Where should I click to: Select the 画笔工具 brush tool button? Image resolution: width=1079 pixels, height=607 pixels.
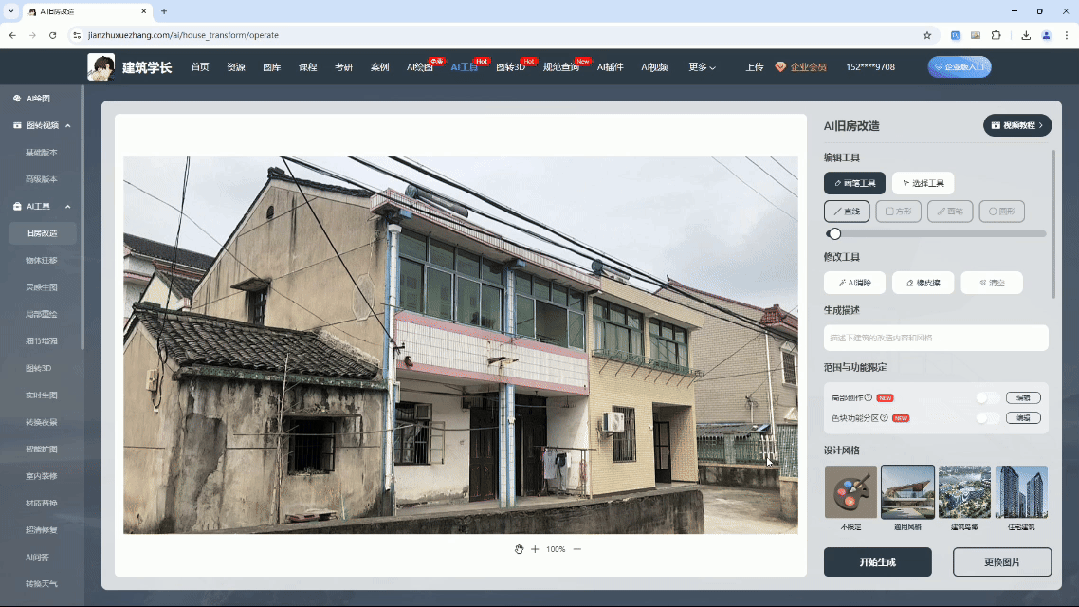[855, 183]
